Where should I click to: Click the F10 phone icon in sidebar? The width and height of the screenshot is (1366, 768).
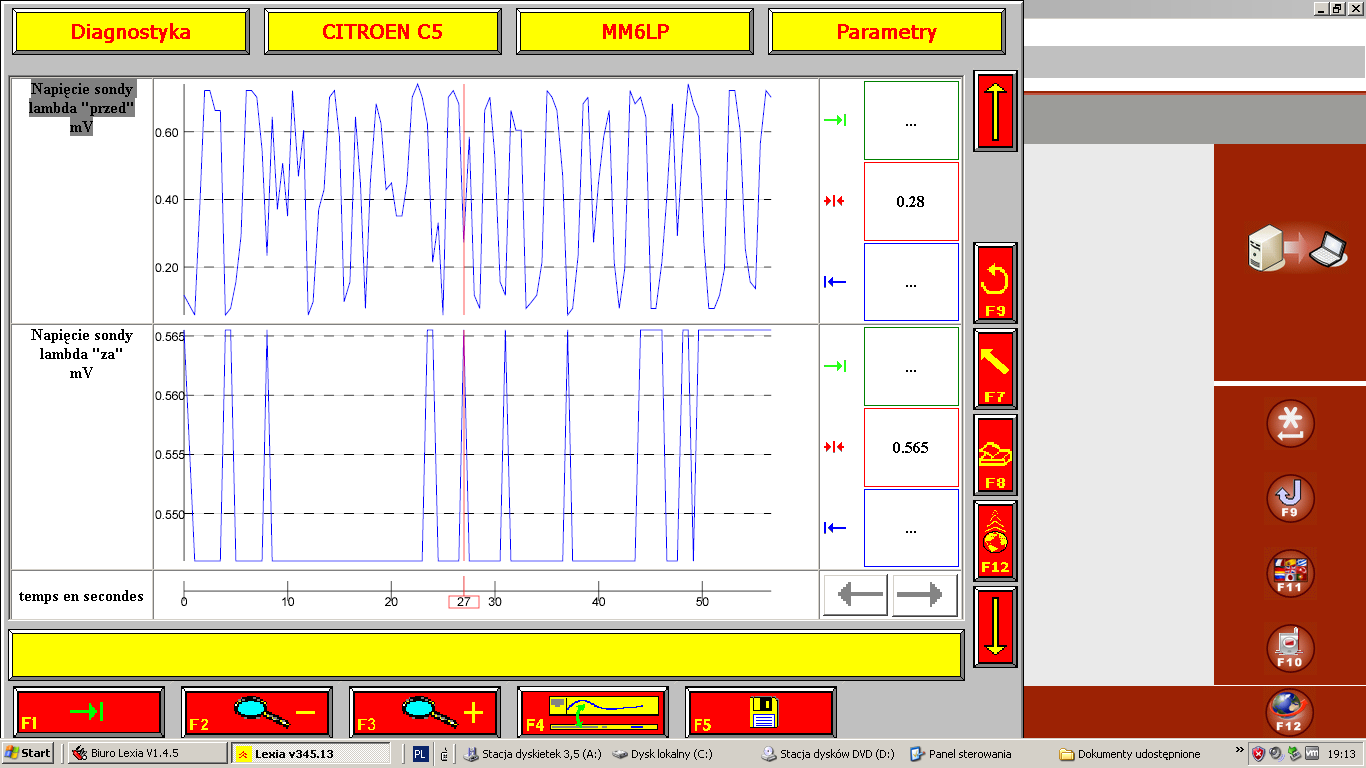coord(1289,648)
